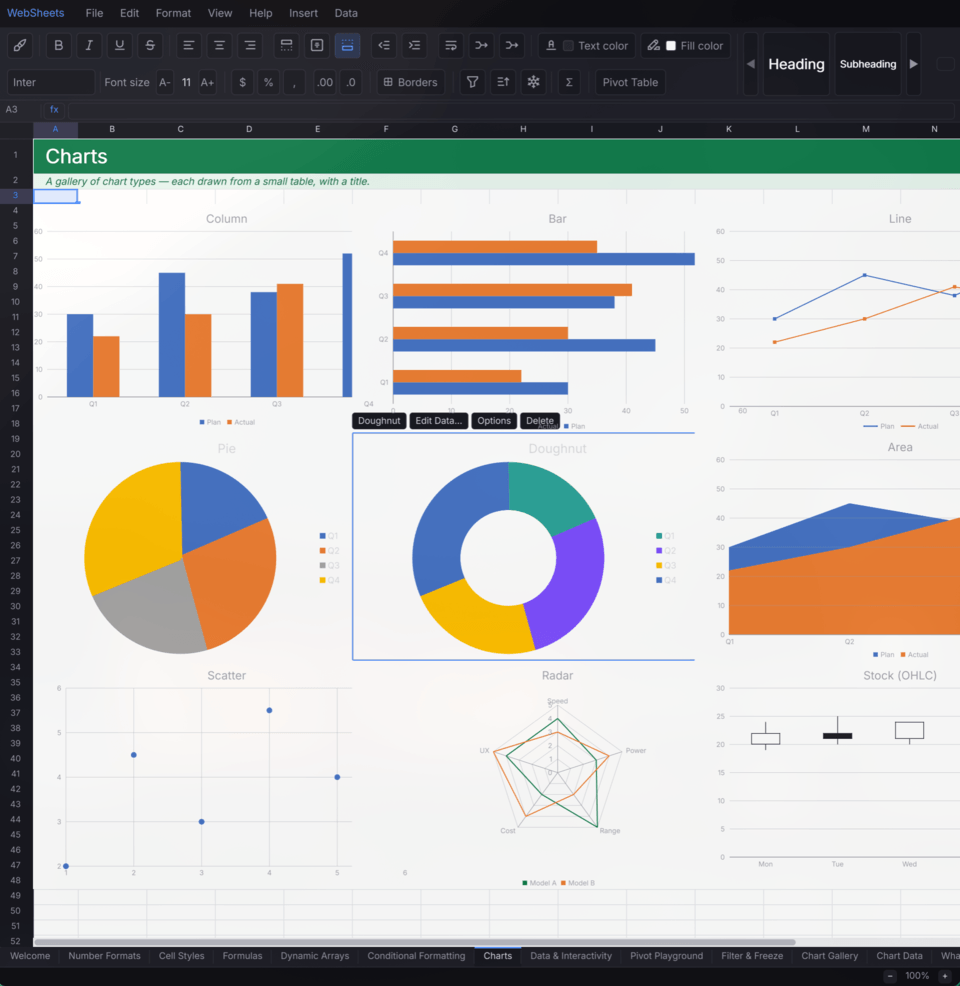This screenshot has height=986, width=960.
Task: Switch to the Chart Data sheet tab
Action: click(x=899, y=956)
